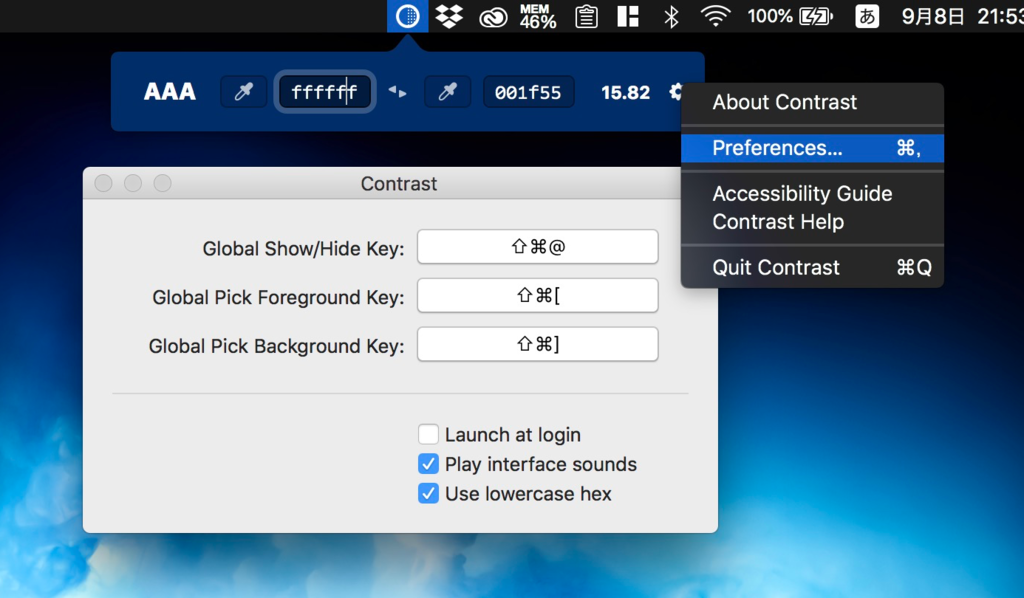This screenshot has height=598, width=1024.
Task: Switch the Japanese input source icon
Action: coord(867,16)
